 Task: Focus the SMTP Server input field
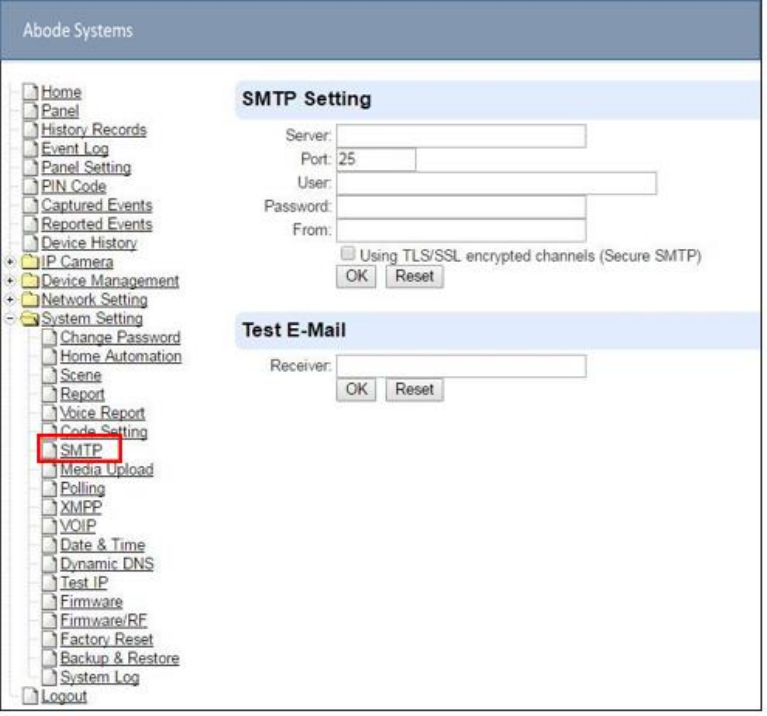pos(461,135)
